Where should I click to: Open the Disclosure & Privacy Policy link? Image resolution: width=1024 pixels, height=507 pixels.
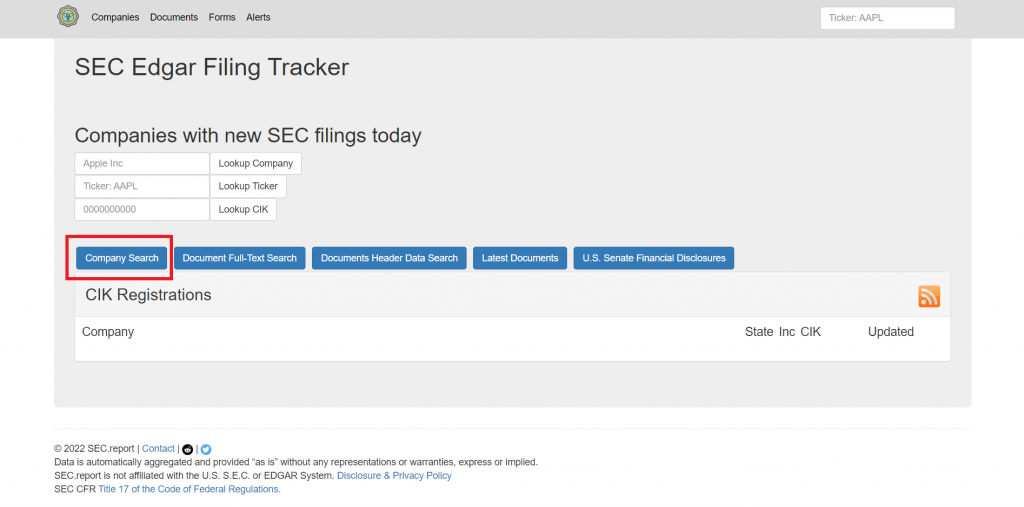(394, 476)
